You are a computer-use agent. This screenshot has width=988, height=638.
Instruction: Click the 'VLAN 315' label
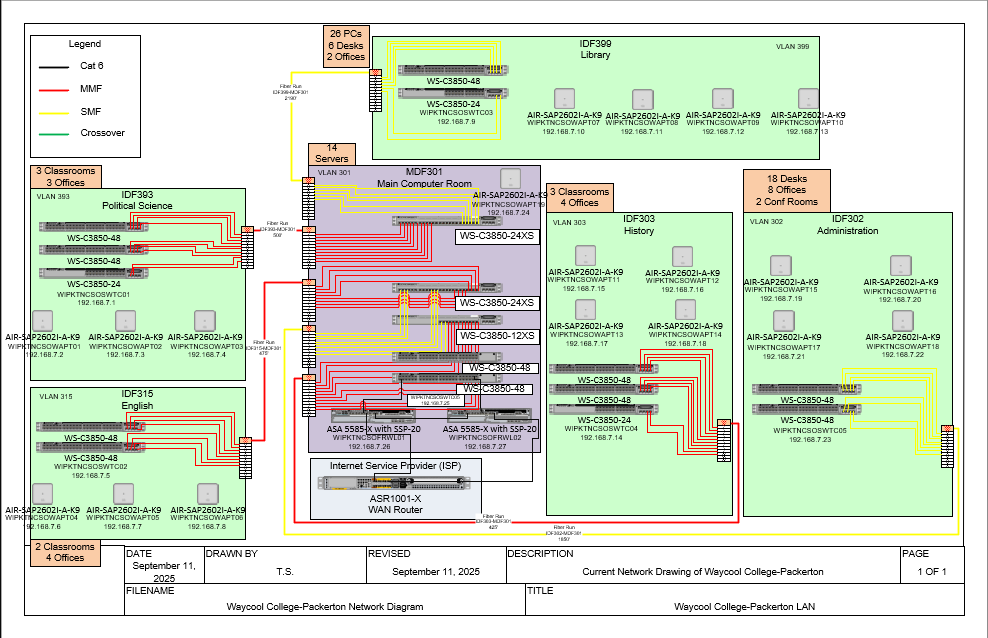tap(56, 397)
